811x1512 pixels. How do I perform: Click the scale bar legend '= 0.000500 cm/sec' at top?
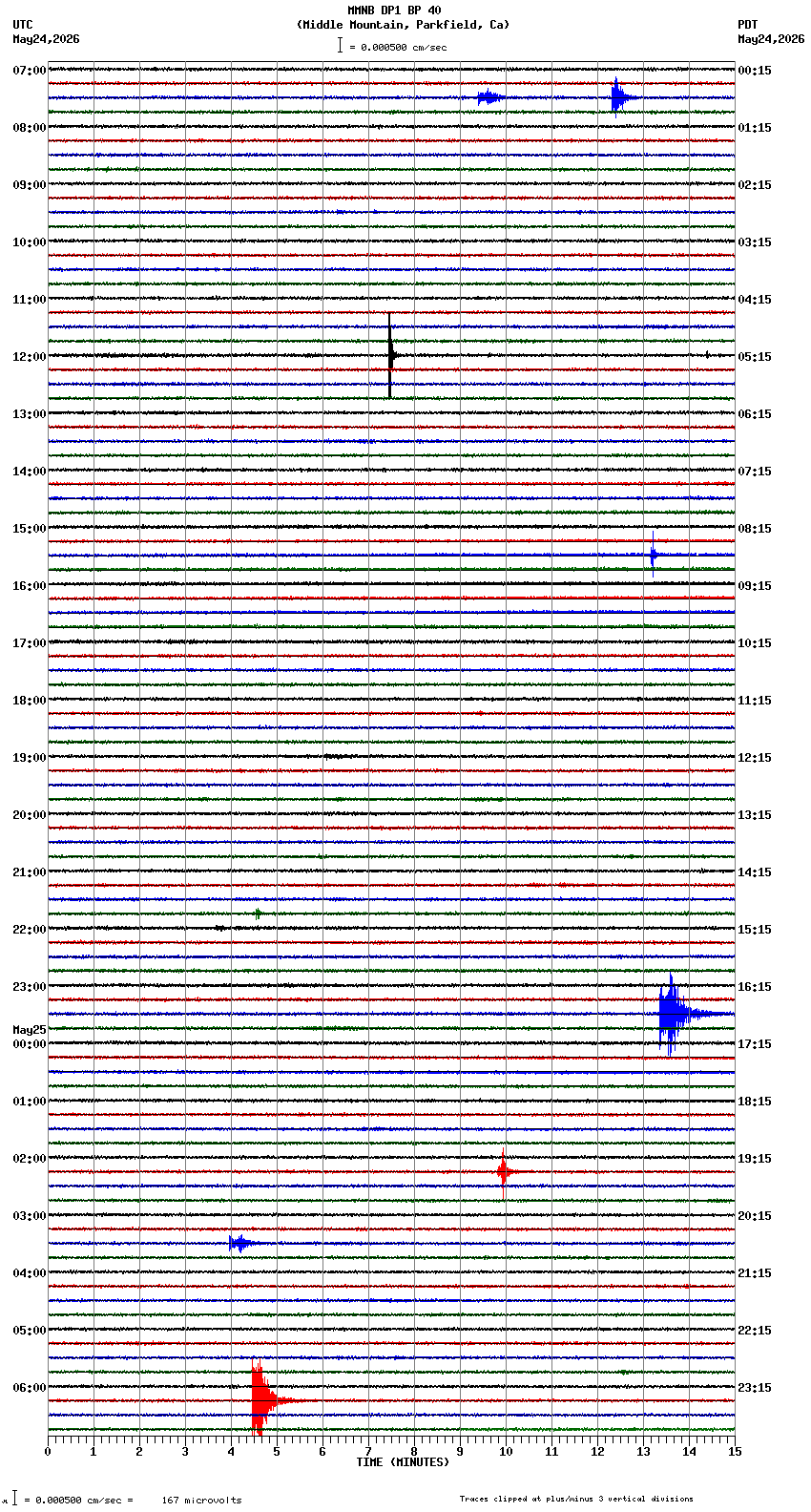click(x=392, y=46)
